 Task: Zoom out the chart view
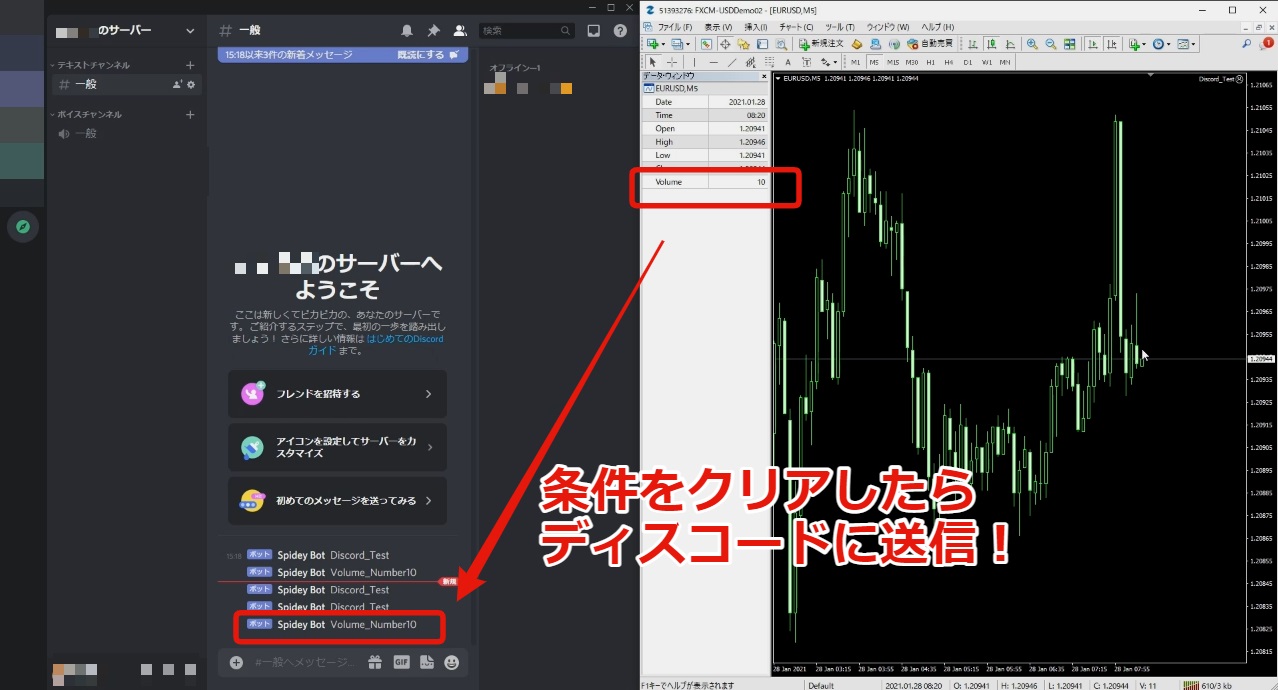1051,44
